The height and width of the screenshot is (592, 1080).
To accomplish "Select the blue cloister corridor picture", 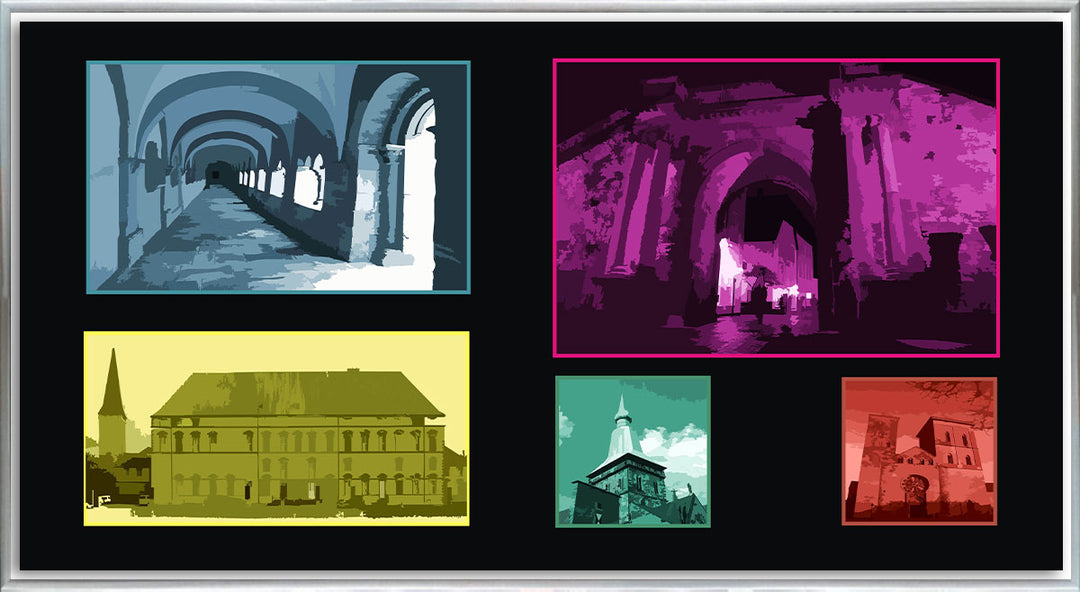I will (x=278, y=177).
